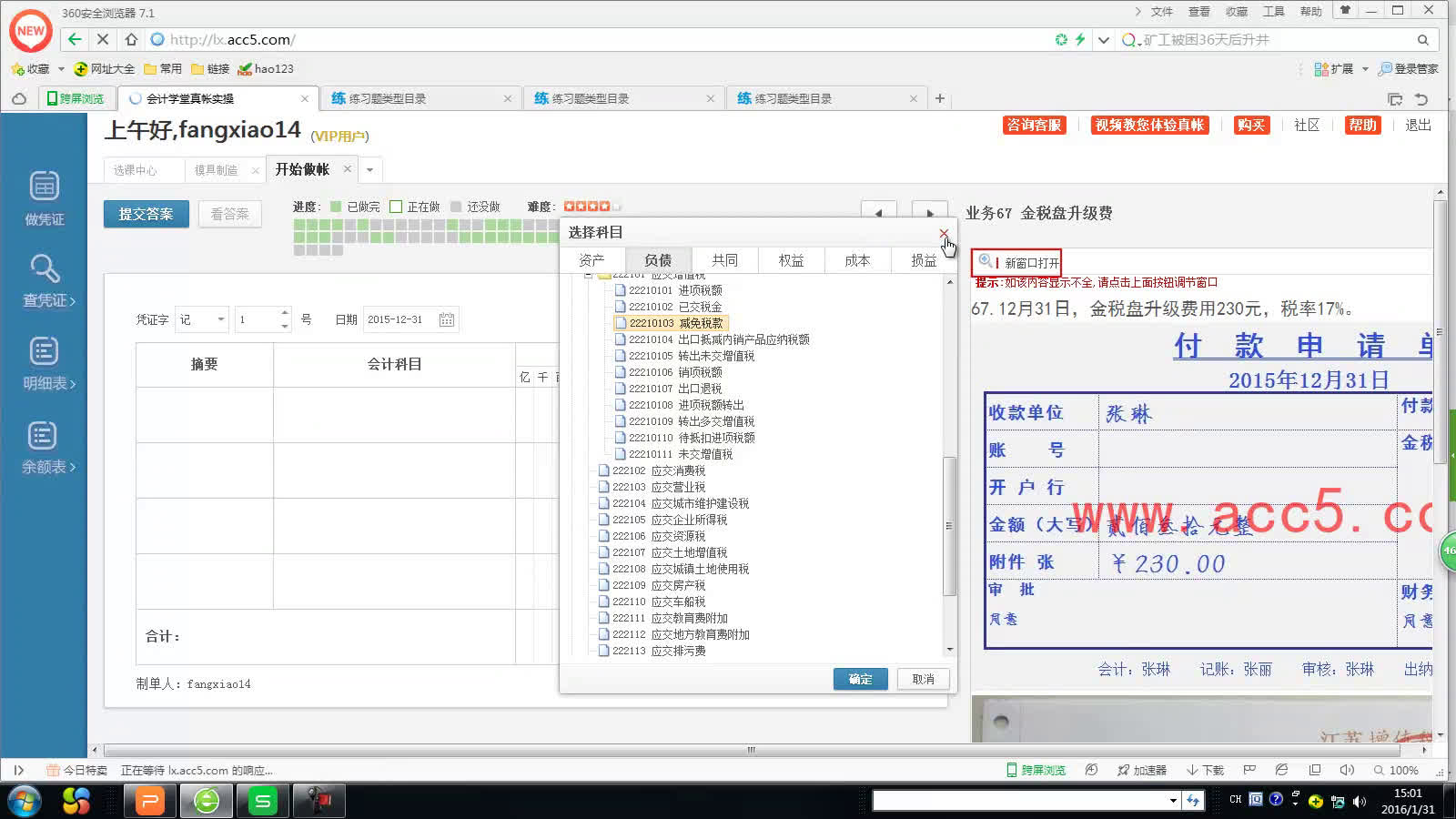Increase the voucher number stepper
Viewport: 1456px width, 819px height.
coord(285,312)
